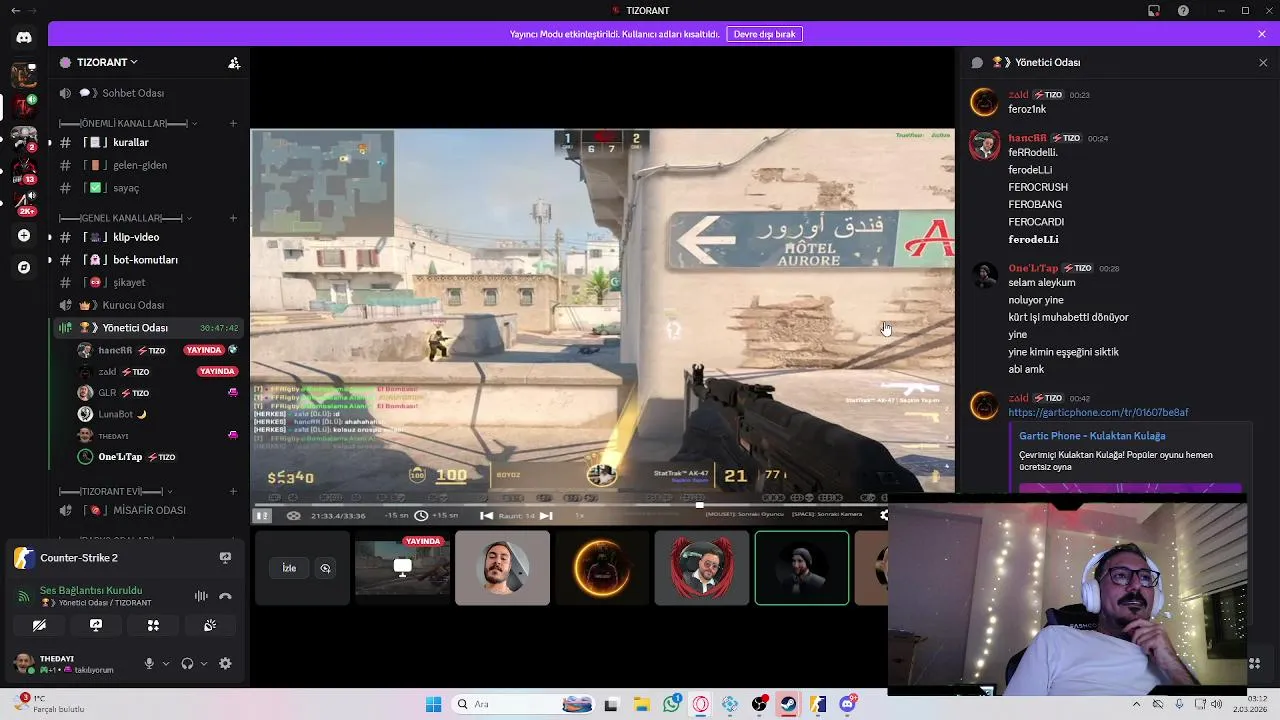Open the gelen-giden channel
This screenshot has height=720, width=1280.
click(146, 165)
